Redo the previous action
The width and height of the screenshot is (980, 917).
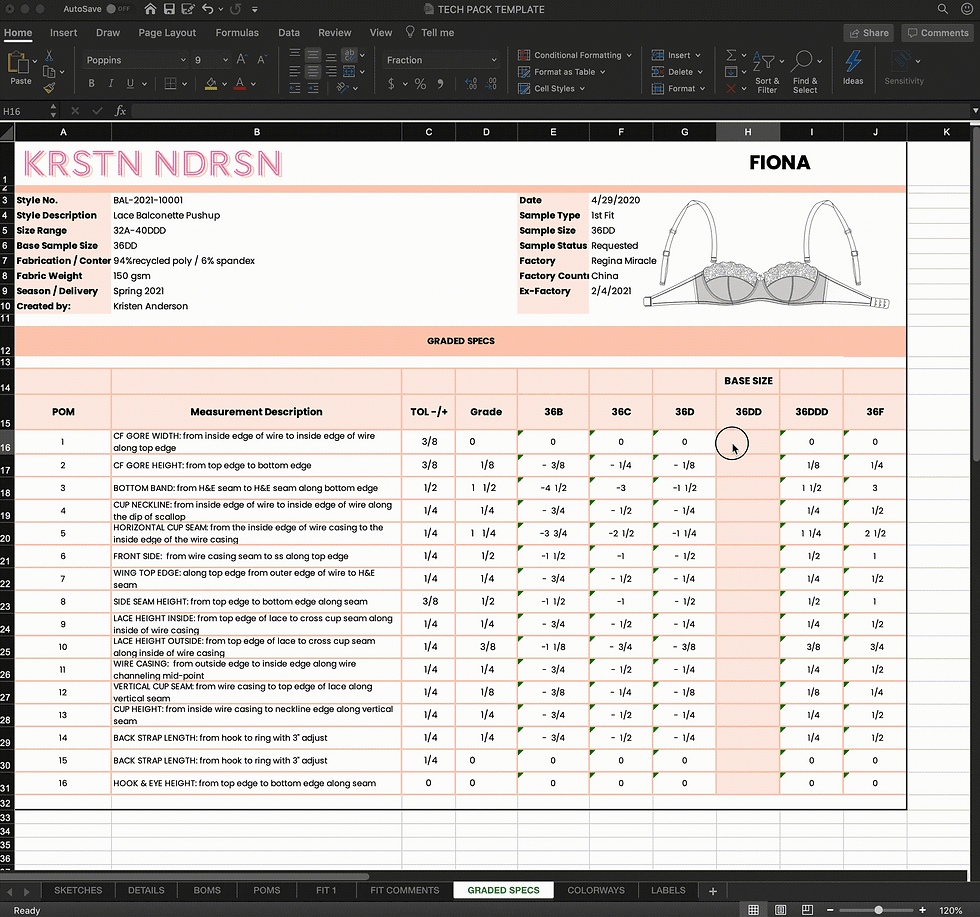click(236, 9)
